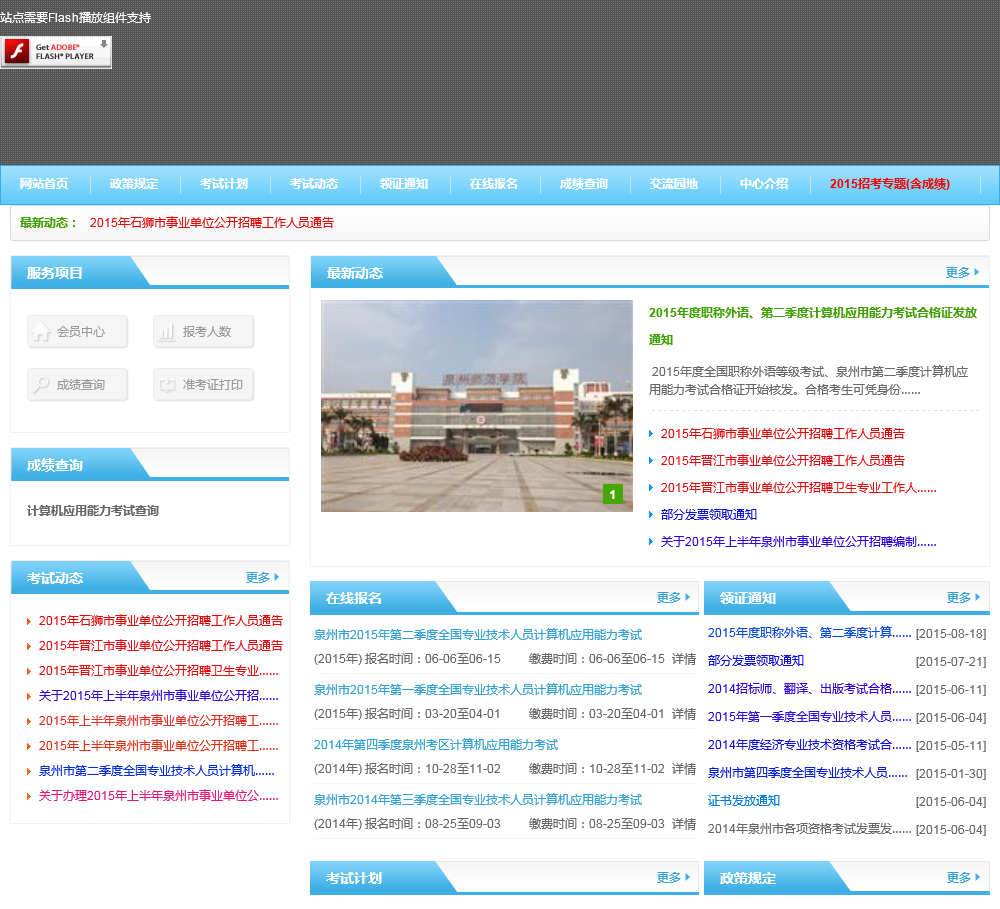Click 详情 for 10-28至11-02 registration
The height and width of the screenshot is (909, 1000).
tap(684, 769)
